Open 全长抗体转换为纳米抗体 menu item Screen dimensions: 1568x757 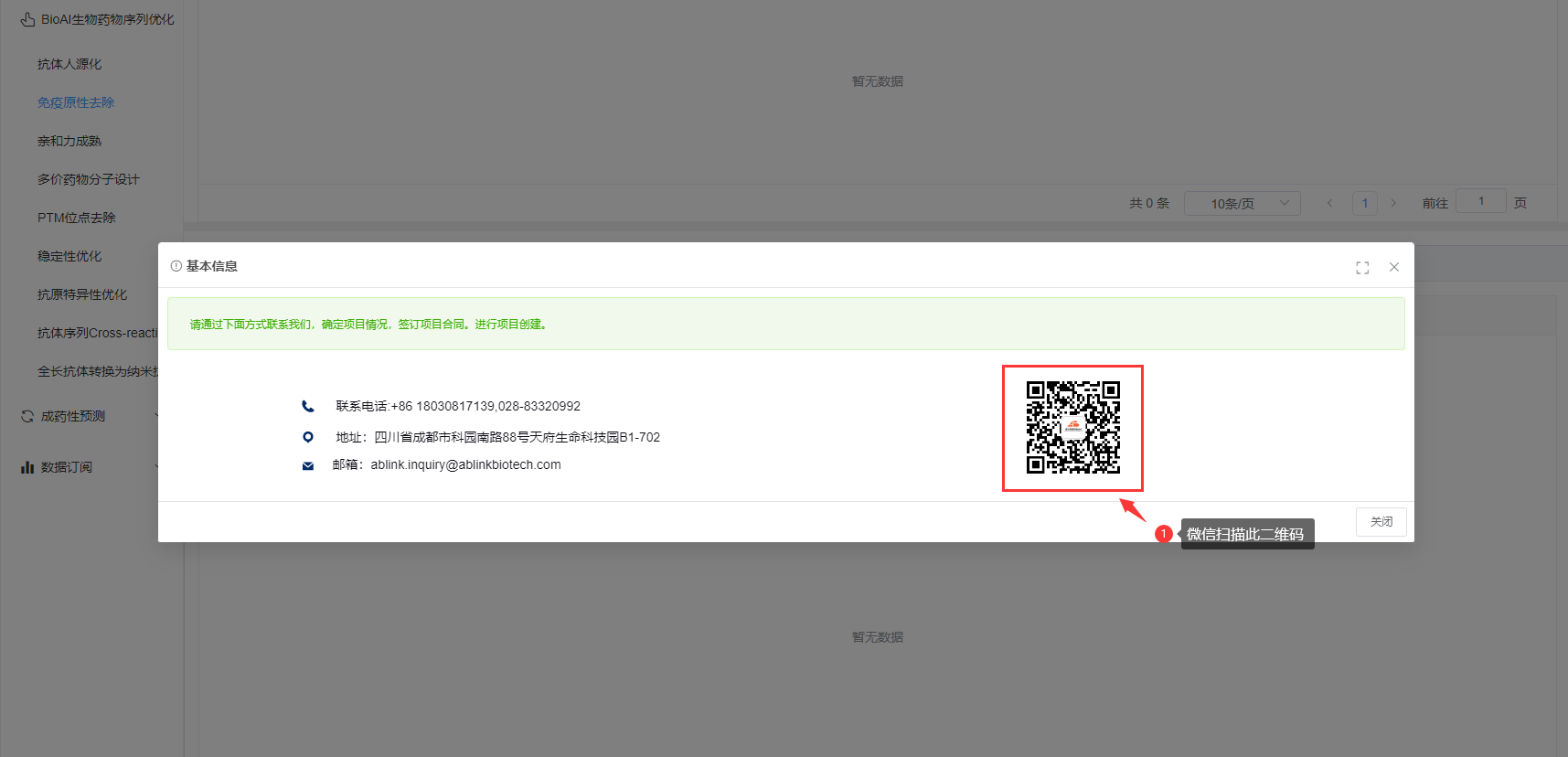[97, 371]
